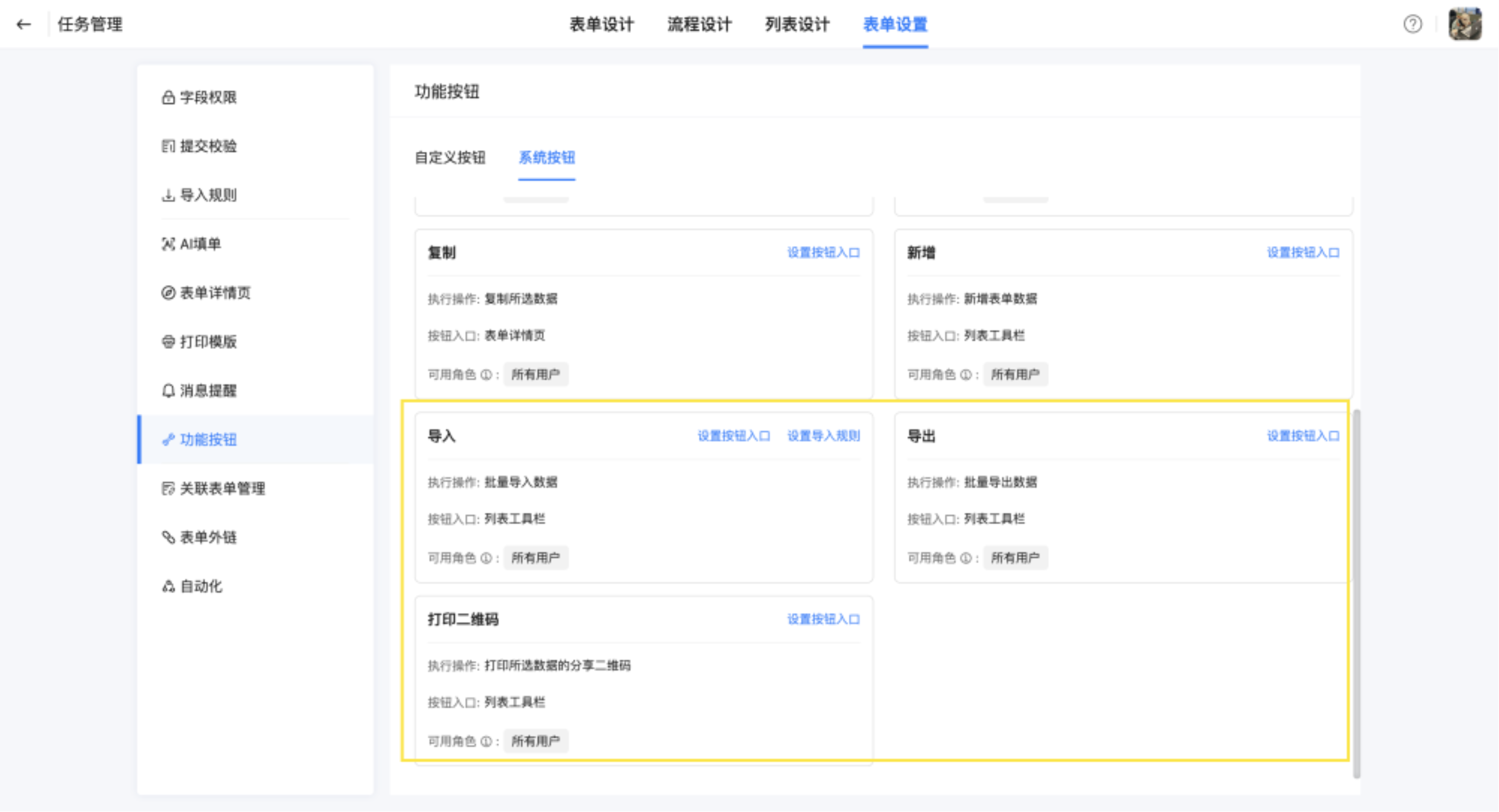The image size is (1499, 812).
Task: Open the help question mark icon
Action: click(1412, 25)
